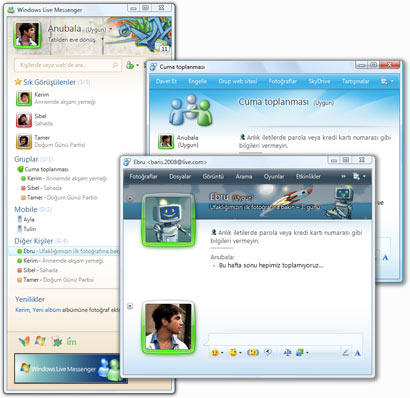
Task: Open the Yenilikler what's new heading
Action: coord(30,299)
